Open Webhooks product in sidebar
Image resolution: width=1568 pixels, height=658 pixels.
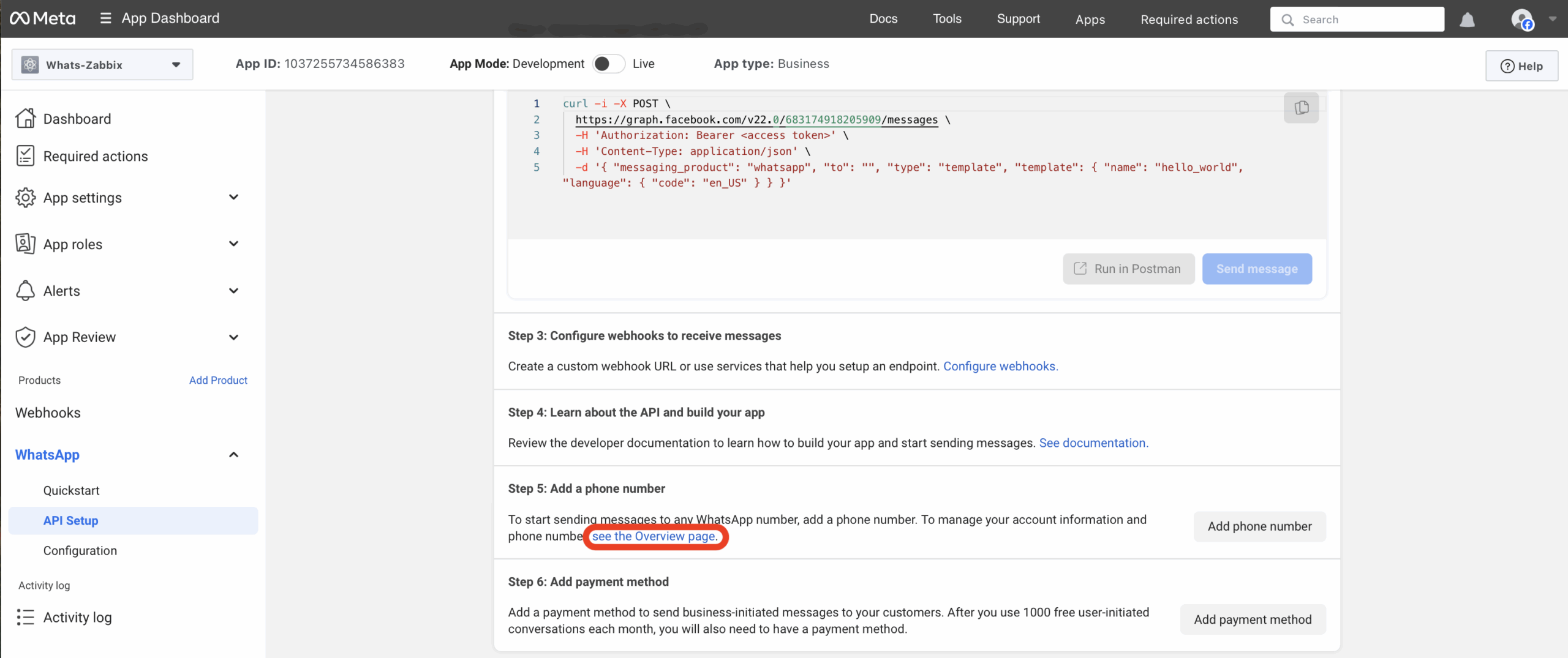[x=48, y=413]
